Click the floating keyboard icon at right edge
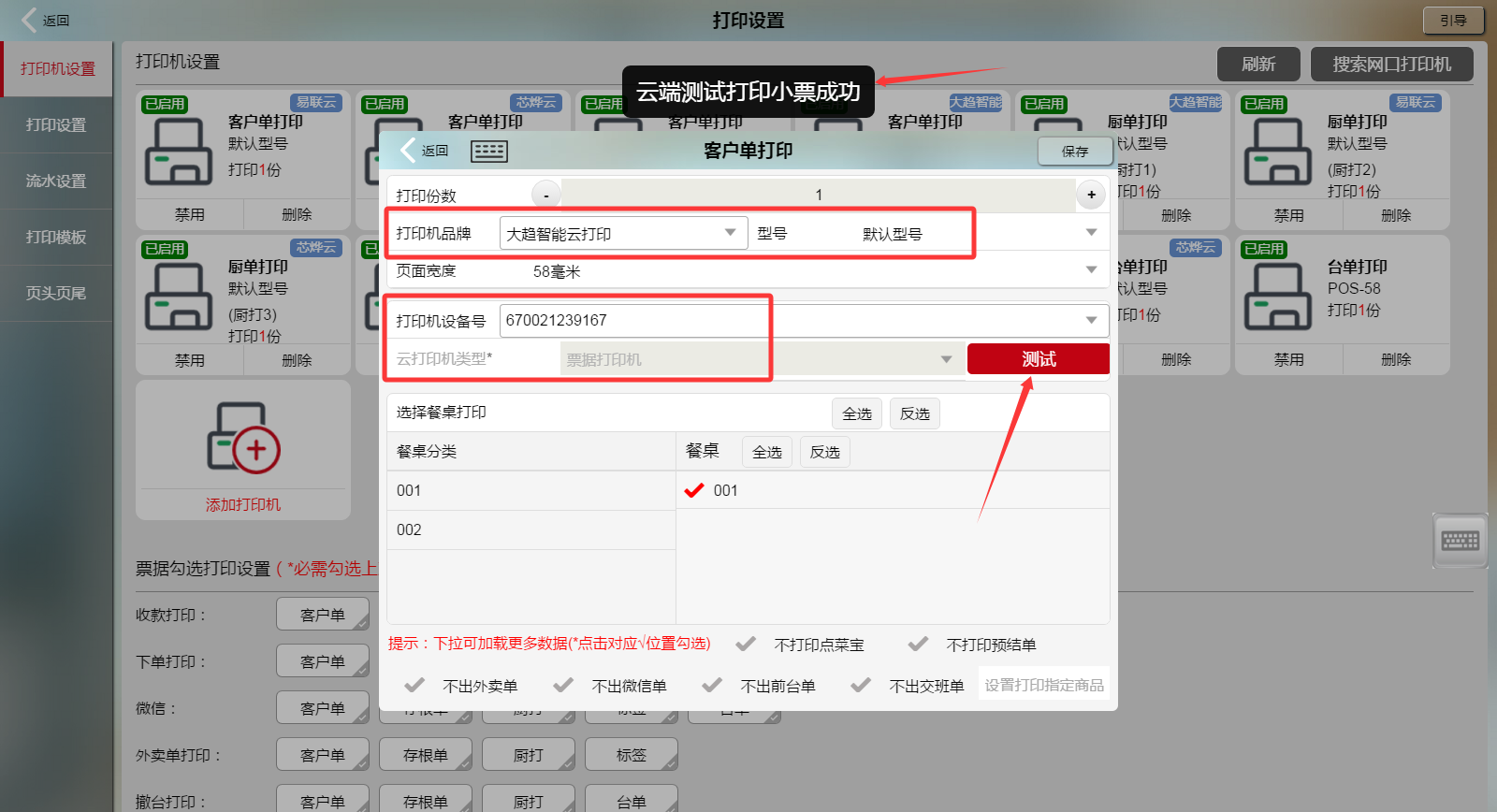Viewport: 1497px width, 812px height. pos(1460,540)
